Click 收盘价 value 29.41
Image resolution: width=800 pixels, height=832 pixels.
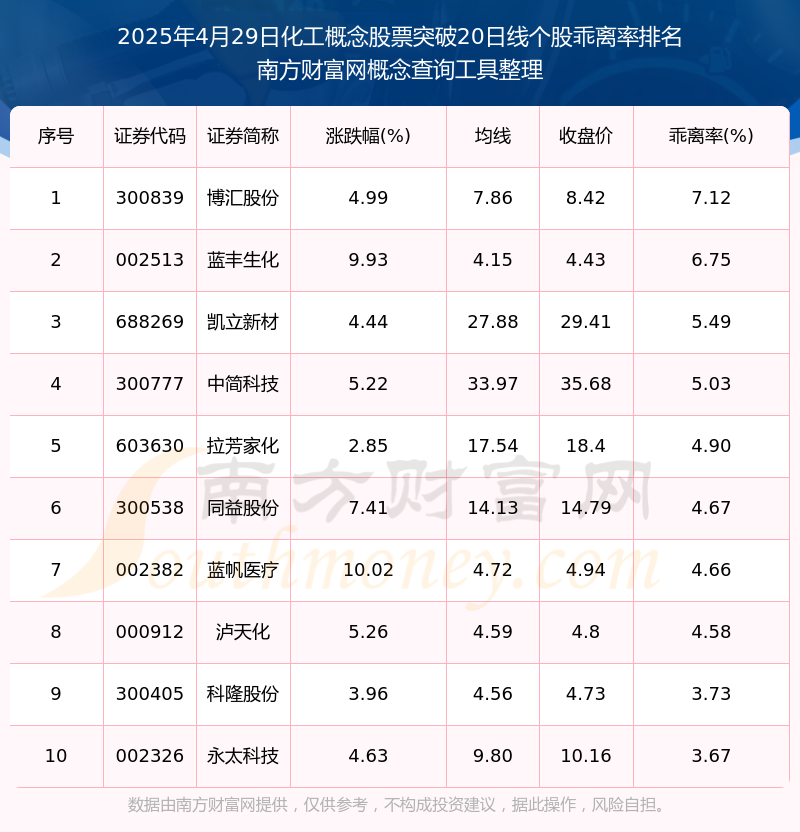[x=586, y=322]
